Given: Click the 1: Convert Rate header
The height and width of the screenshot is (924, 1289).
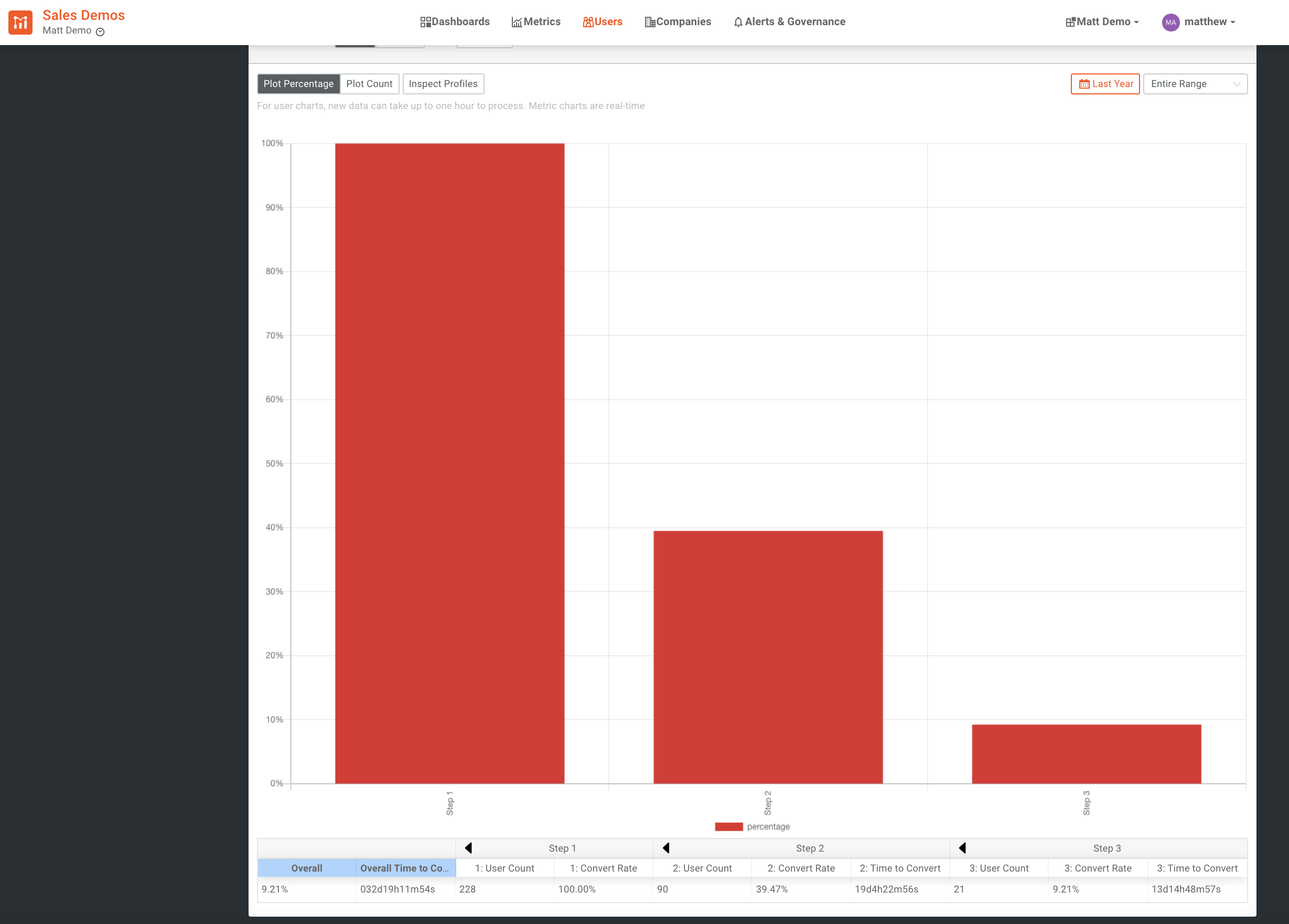Looking at the screenshot, I should (604, 868).
